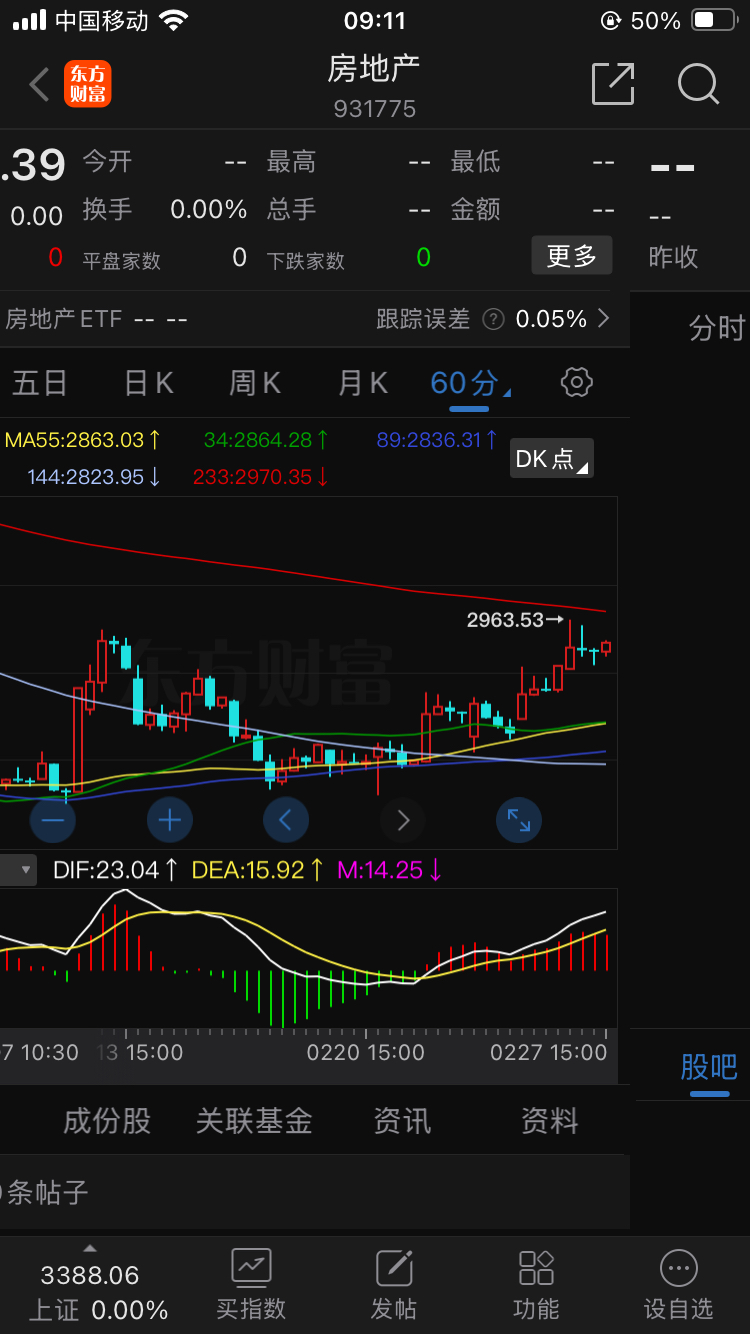The image size is (750, 1334).
Task: Tap 发帖 compose icon
Action: point(394,1267)
